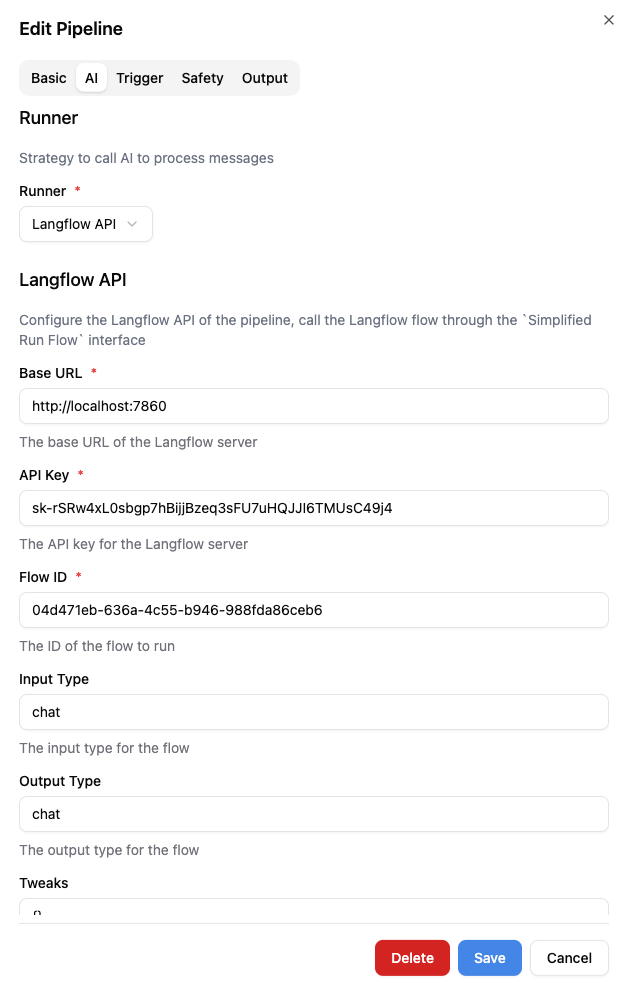Click the Delete button
627x986 pixels.
[412, 957]
